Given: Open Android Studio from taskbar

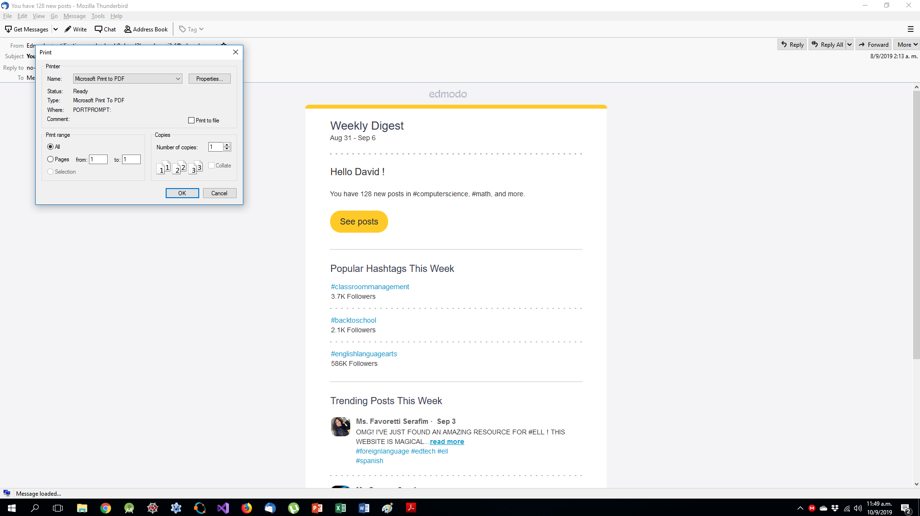Looking at the screenshot, I should (x=129, y=508).
